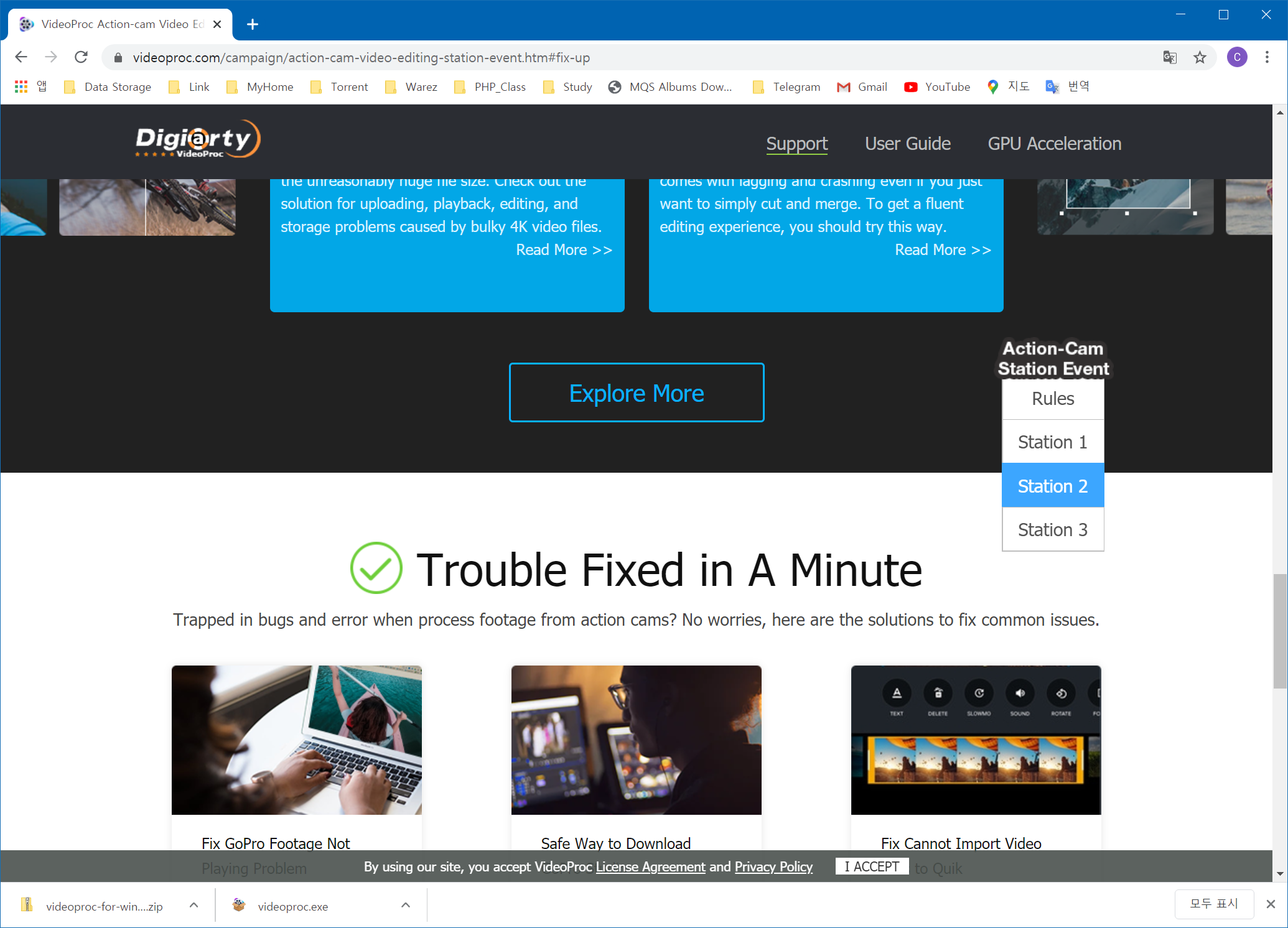Select Station 3 in side navigation
1288x928 pixels.
(1052, 529)
